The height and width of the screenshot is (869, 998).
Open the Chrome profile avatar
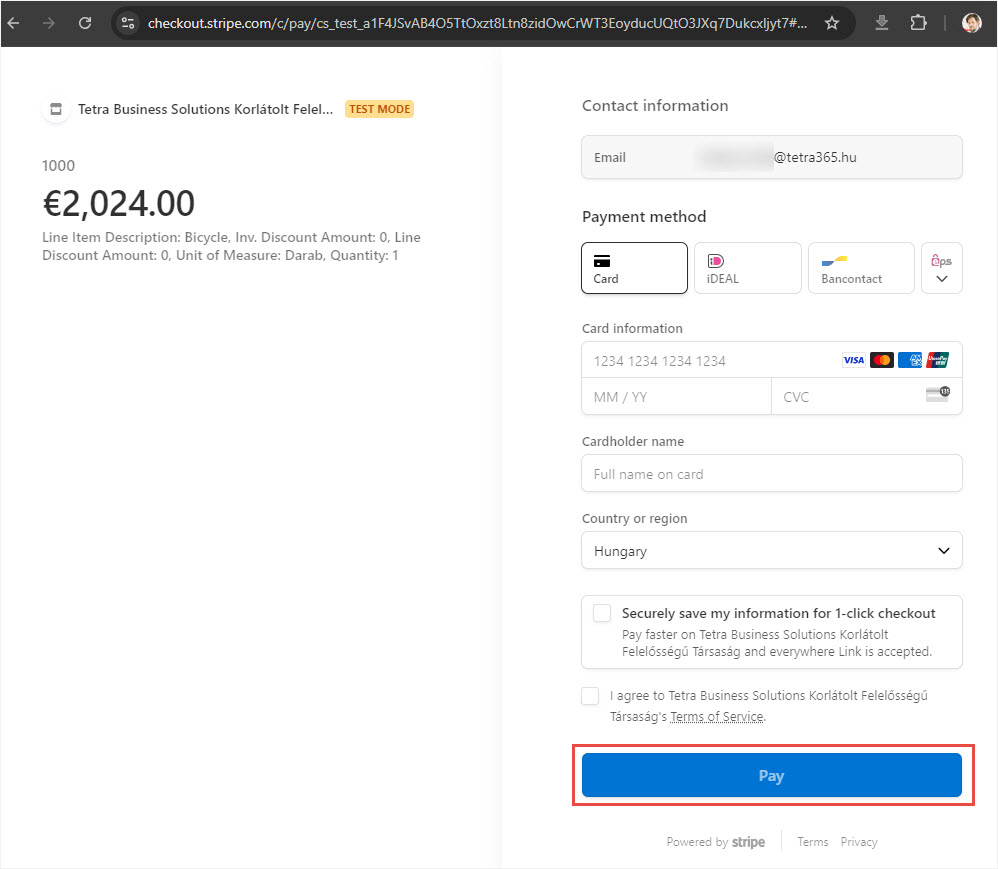tap(971, 22)
